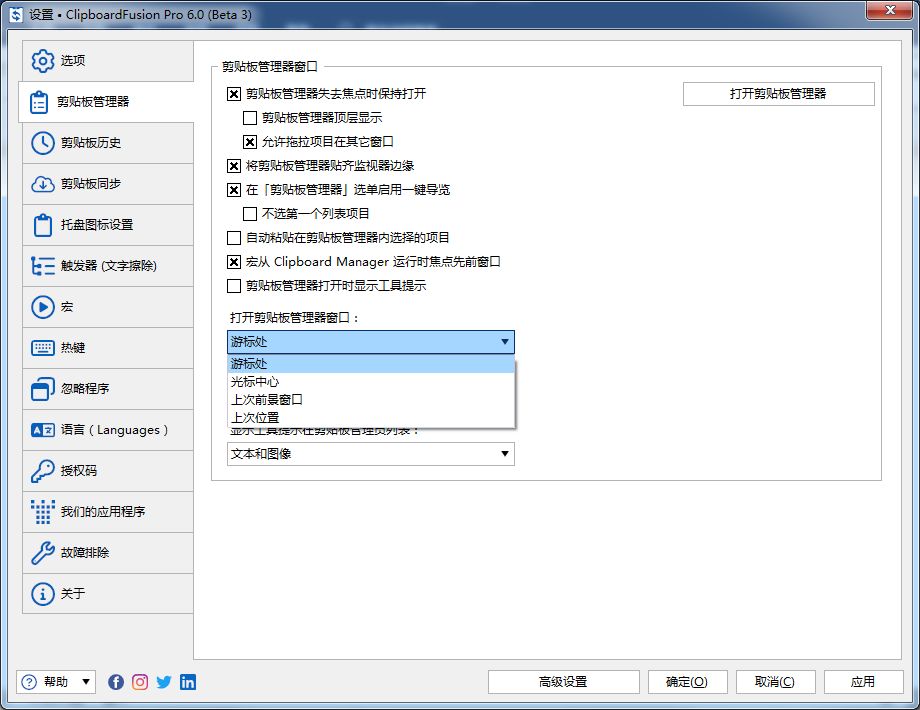The width and height of the screenshot is (920, 710).
Task: Close the settings window
Action: point(890,10)
